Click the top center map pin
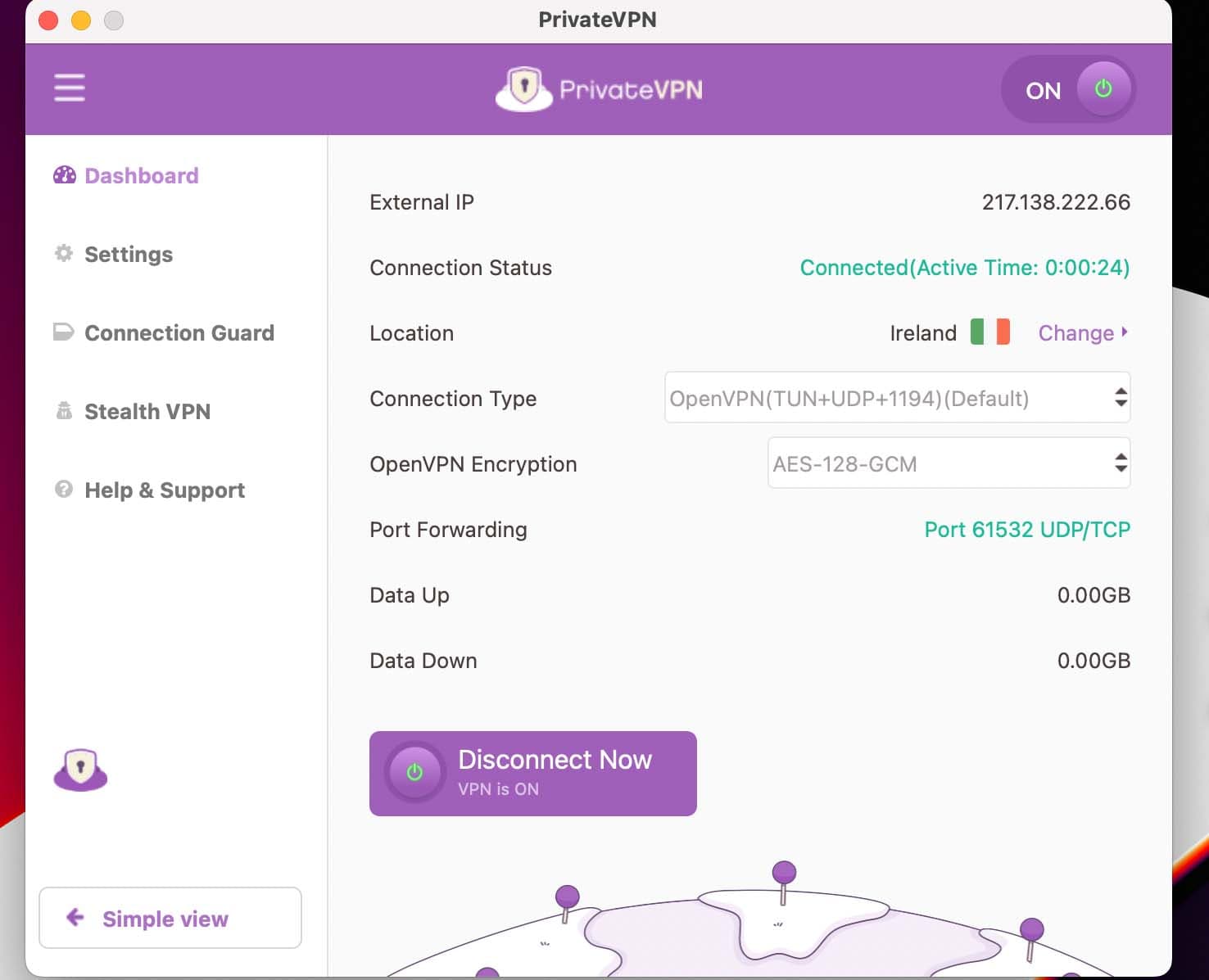The image size is (1209, 980). (784, 874)
